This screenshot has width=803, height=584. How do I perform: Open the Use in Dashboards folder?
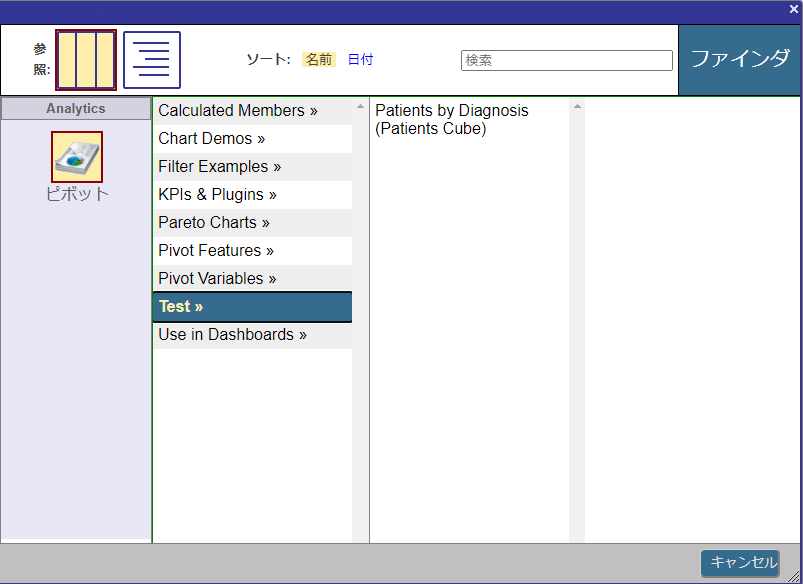click(232, 335)
